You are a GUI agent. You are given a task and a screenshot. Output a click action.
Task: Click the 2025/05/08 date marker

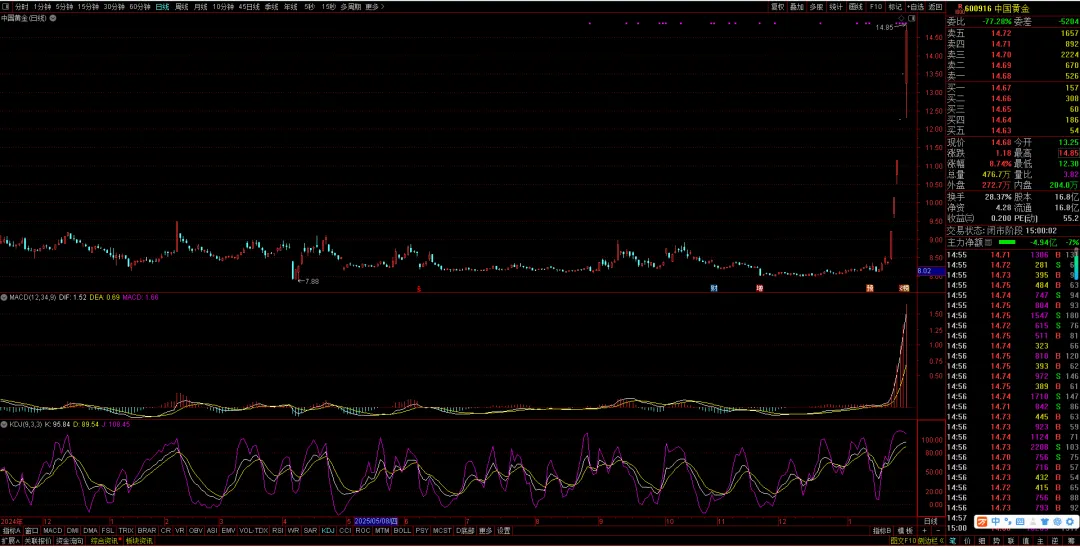tap(376, 522)
